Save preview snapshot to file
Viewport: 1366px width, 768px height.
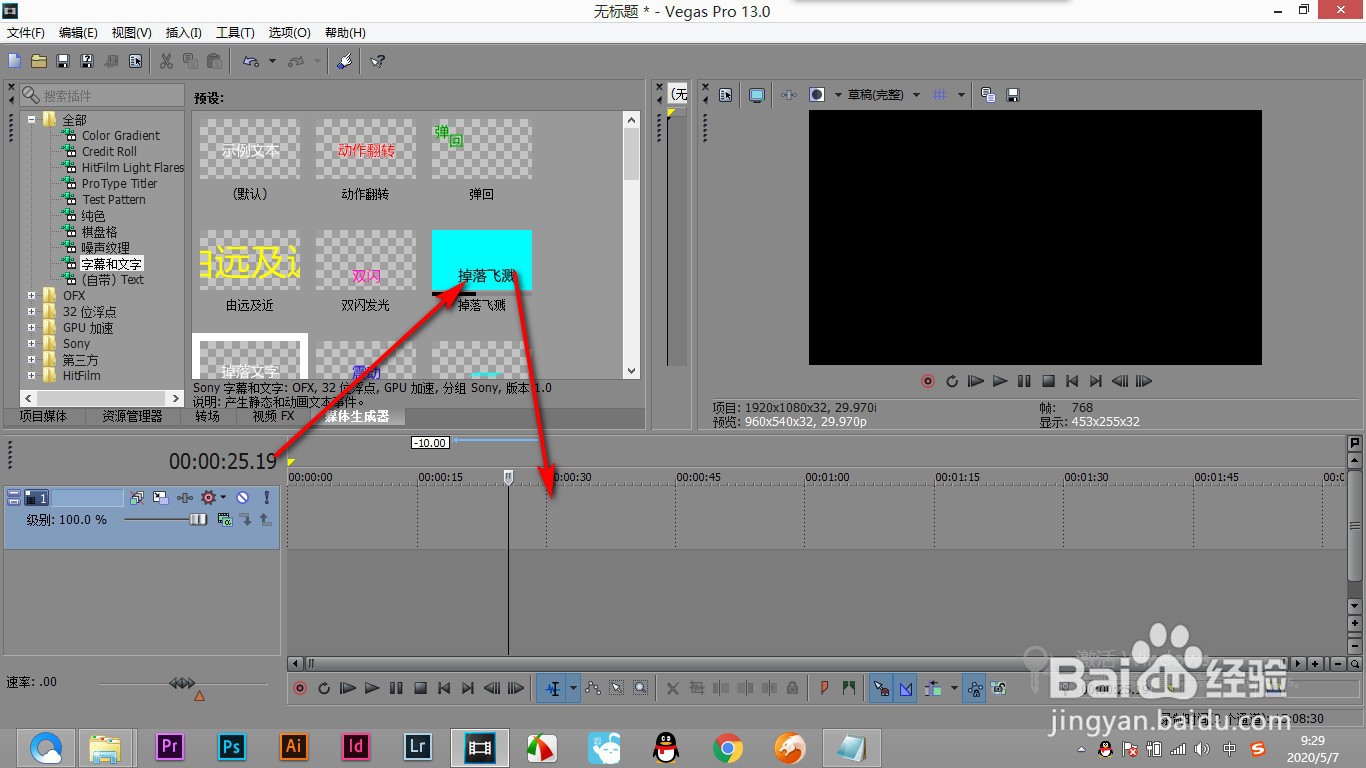click(1012, 95)
